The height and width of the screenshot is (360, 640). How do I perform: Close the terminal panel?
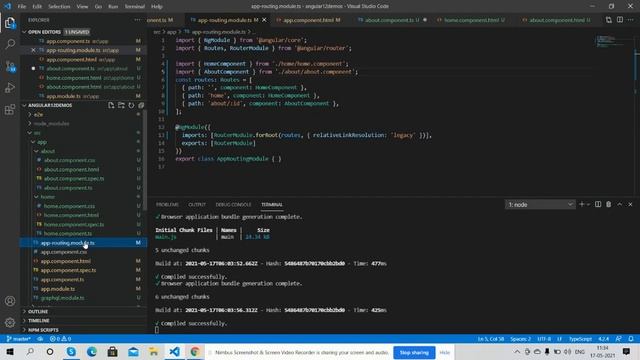point(630,204)
